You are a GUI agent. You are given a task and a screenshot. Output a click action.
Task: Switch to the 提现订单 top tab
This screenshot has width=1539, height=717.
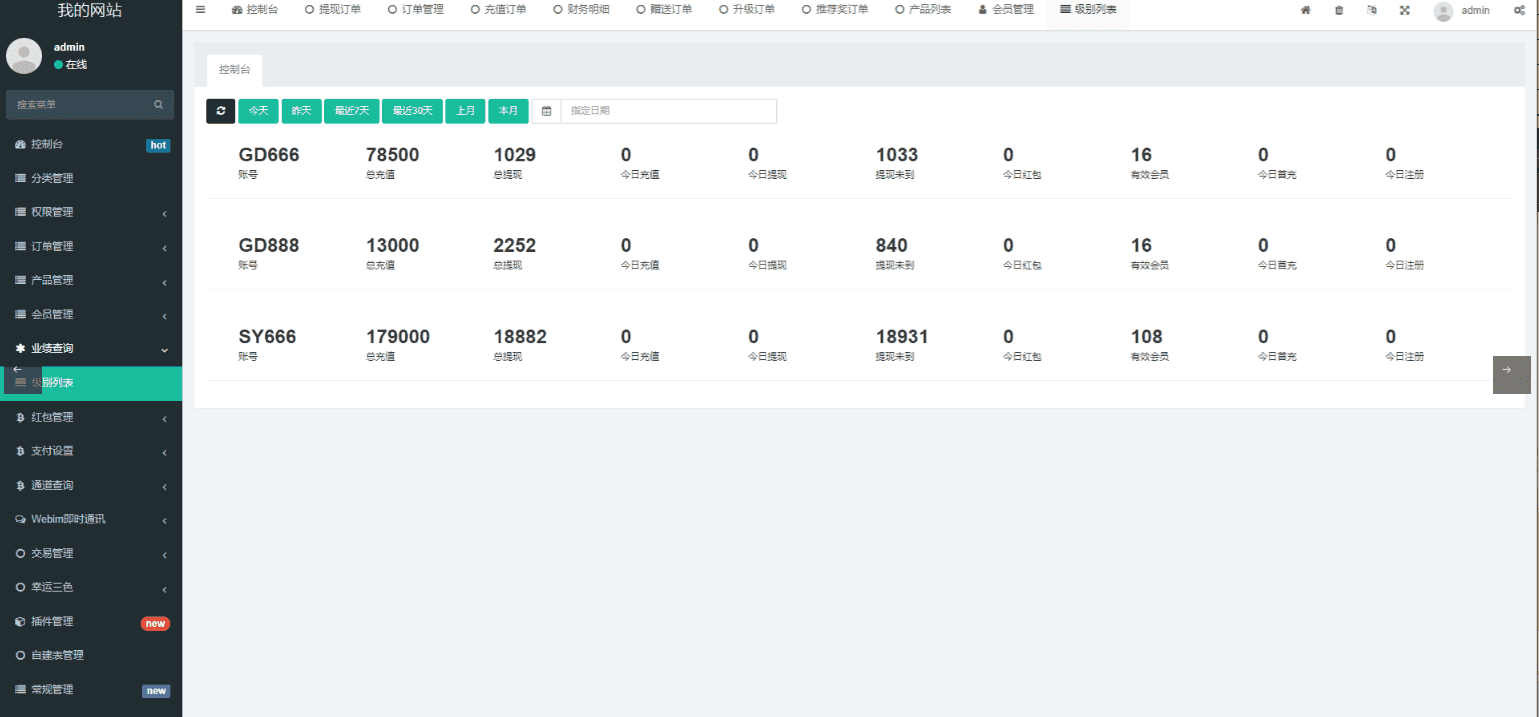pos(333,10)
